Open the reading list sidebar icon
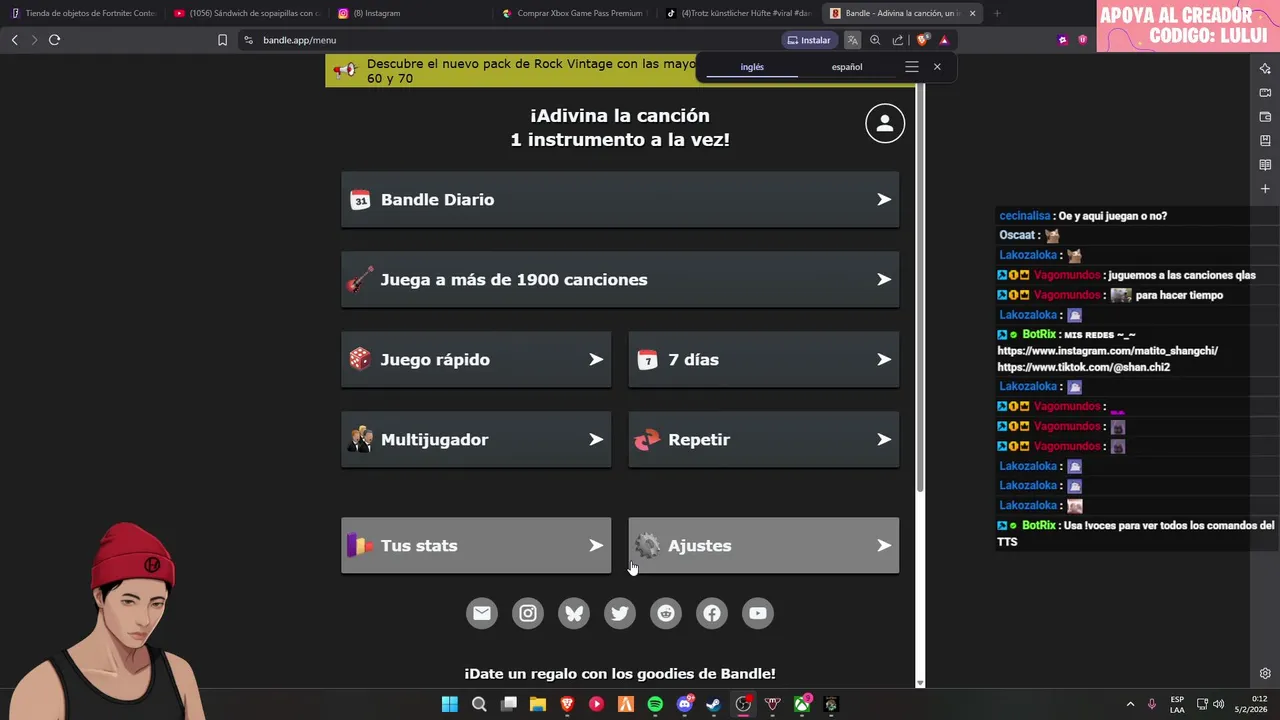The height and width of the screenshot is (720, 1280). coord(1265,164)
